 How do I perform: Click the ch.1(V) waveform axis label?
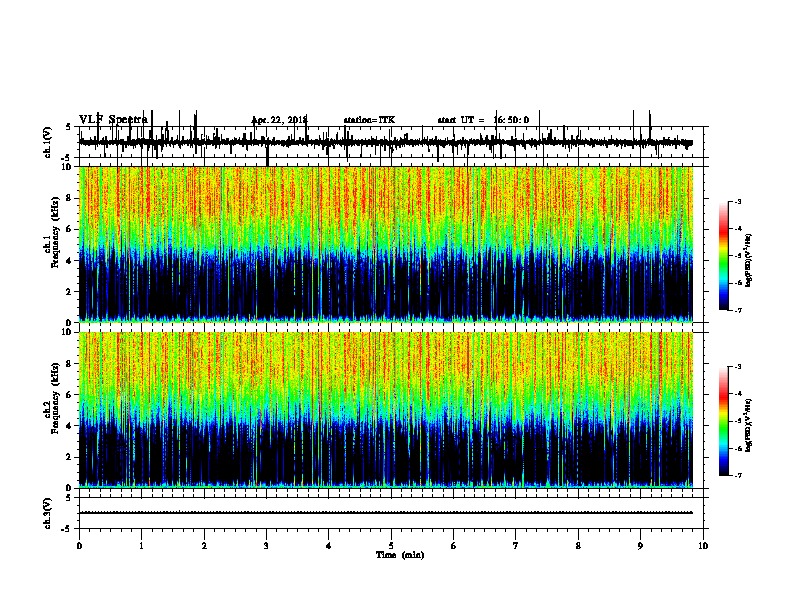pyautogui.click(x=47, y=142)
